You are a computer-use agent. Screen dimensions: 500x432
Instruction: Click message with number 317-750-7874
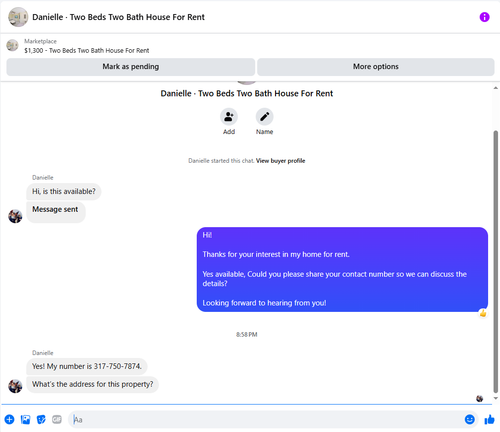tap(87, 366)
